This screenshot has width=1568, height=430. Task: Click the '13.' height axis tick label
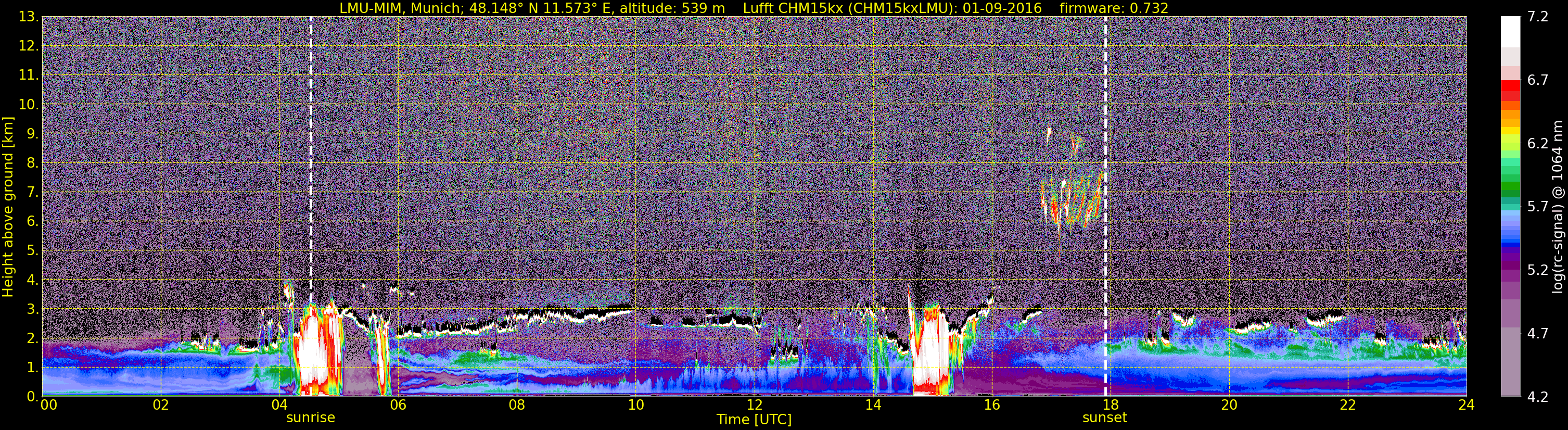[29, 17]
